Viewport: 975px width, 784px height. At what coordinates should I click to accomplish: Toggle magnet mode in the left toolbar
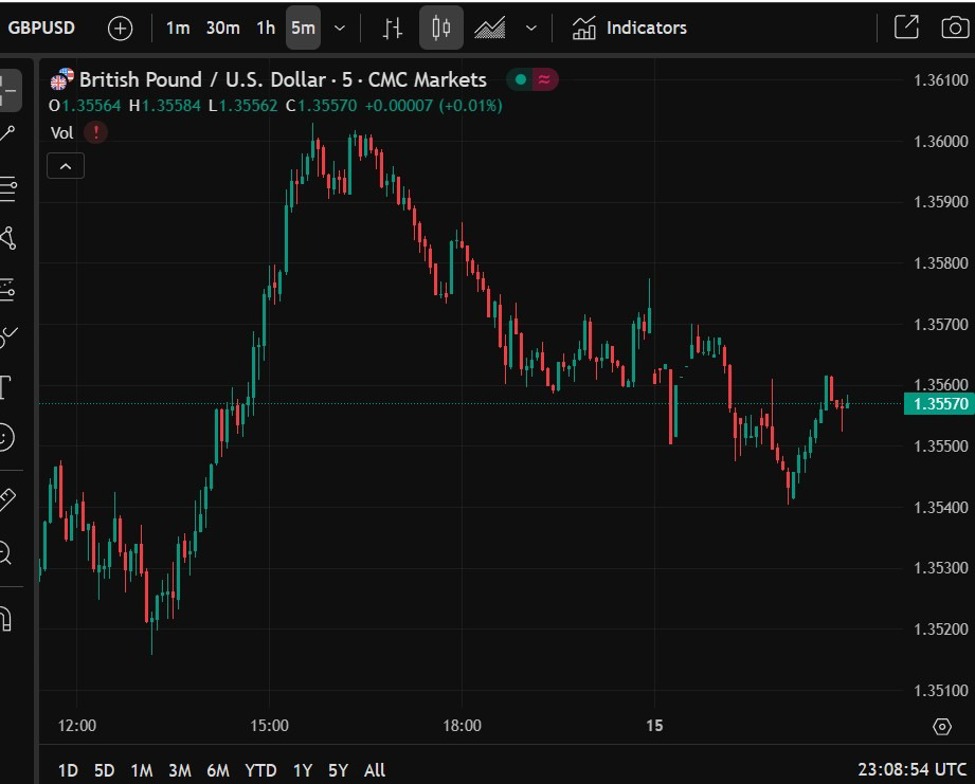pyautogui.click(x=6, y=619)
